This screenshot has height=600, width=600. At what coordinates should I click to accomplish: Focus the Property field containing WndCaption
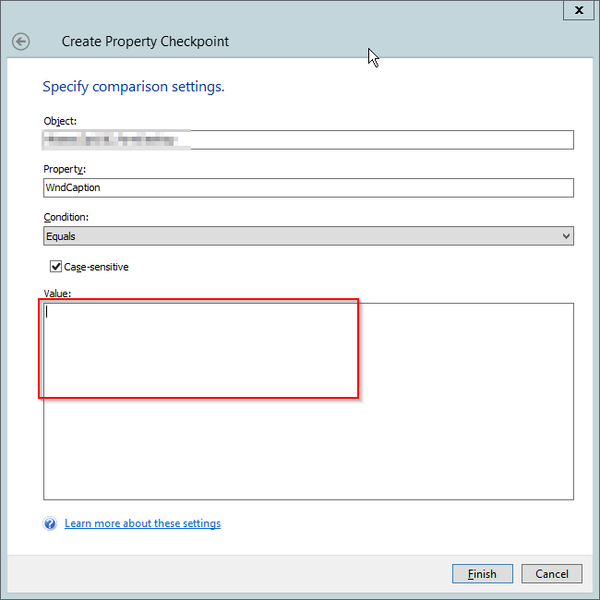pos(308,187)
